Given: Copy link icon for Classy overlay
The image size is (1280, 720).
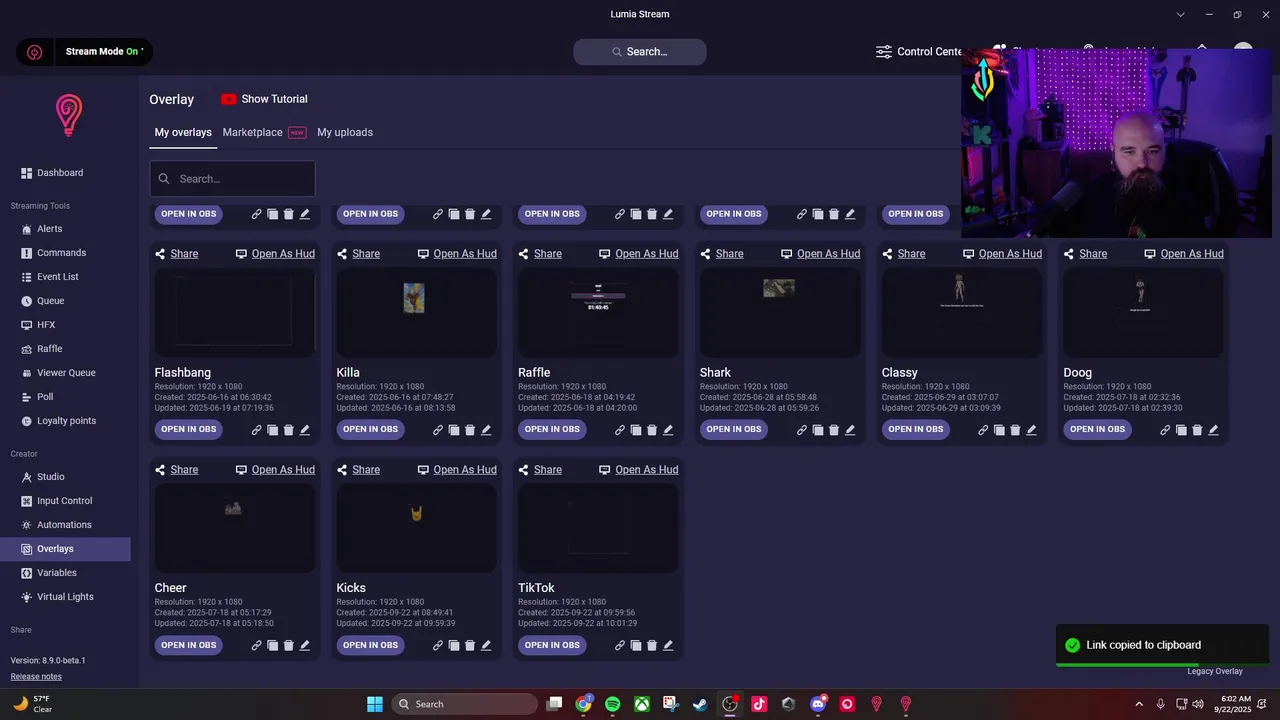Looking at the screenshot, I should tap(983, 430).
